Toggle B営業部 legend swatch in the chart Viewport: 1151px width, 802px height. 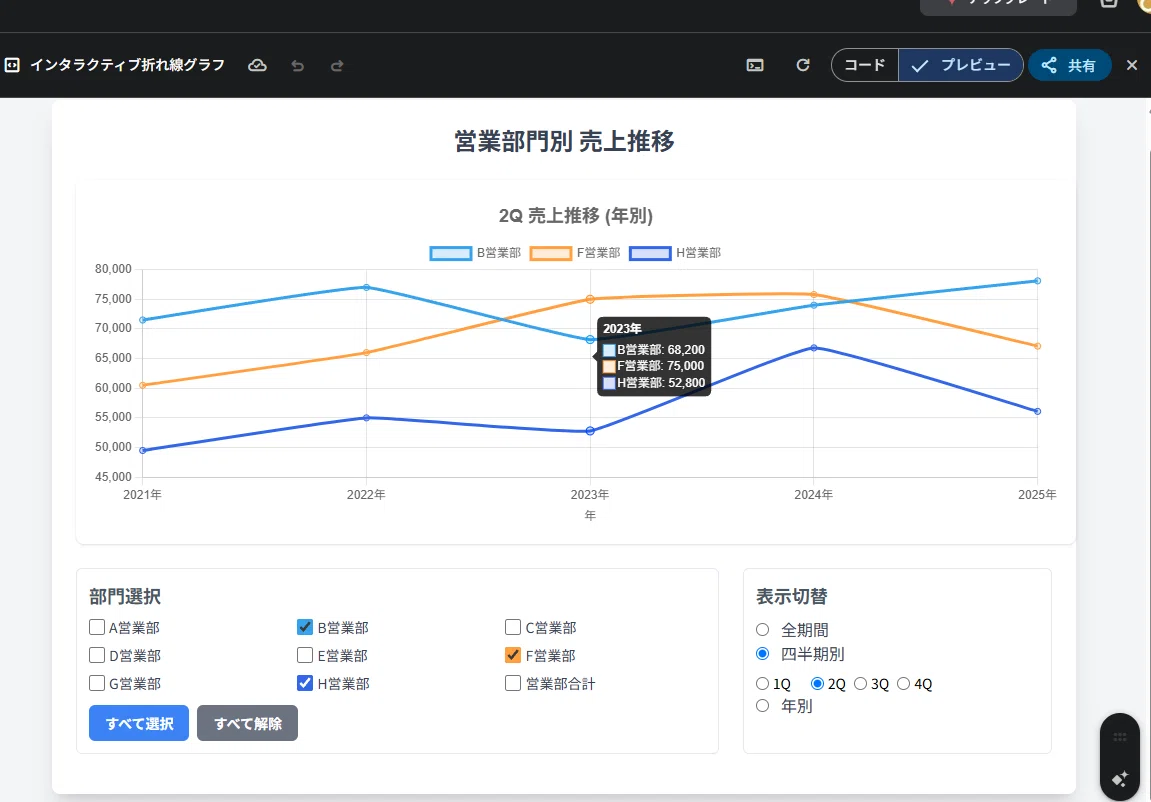(451, 253)
